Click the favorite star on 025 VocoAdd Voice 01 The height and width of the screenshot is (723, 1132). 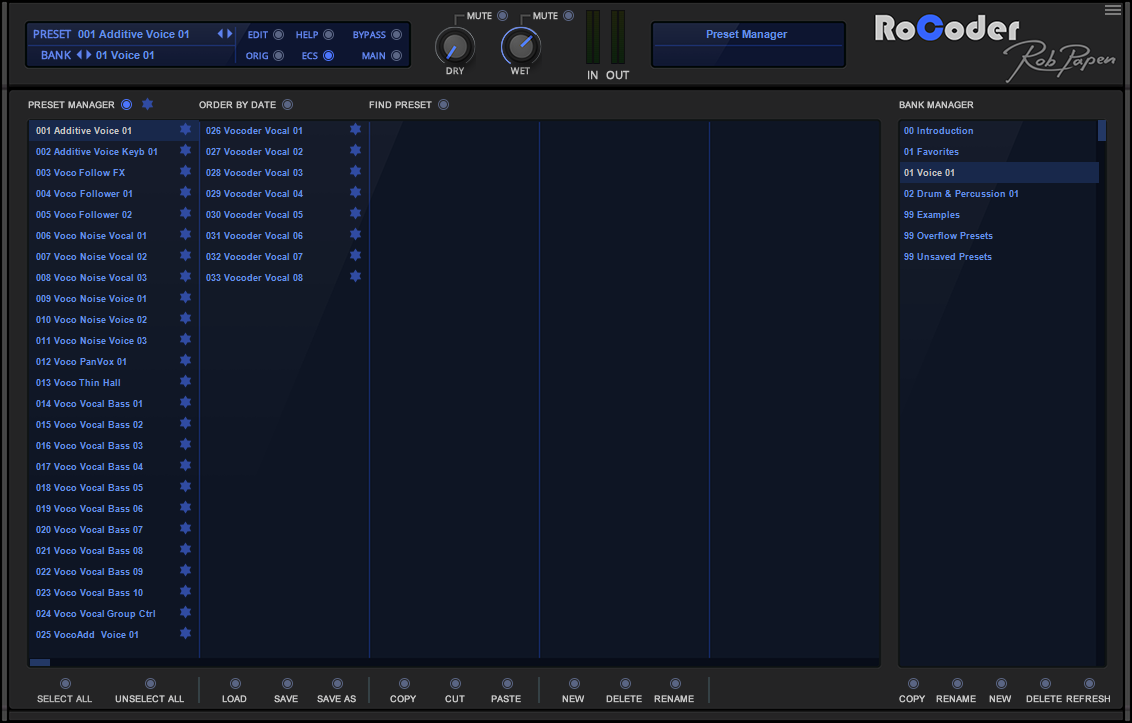tap(184, 634)
